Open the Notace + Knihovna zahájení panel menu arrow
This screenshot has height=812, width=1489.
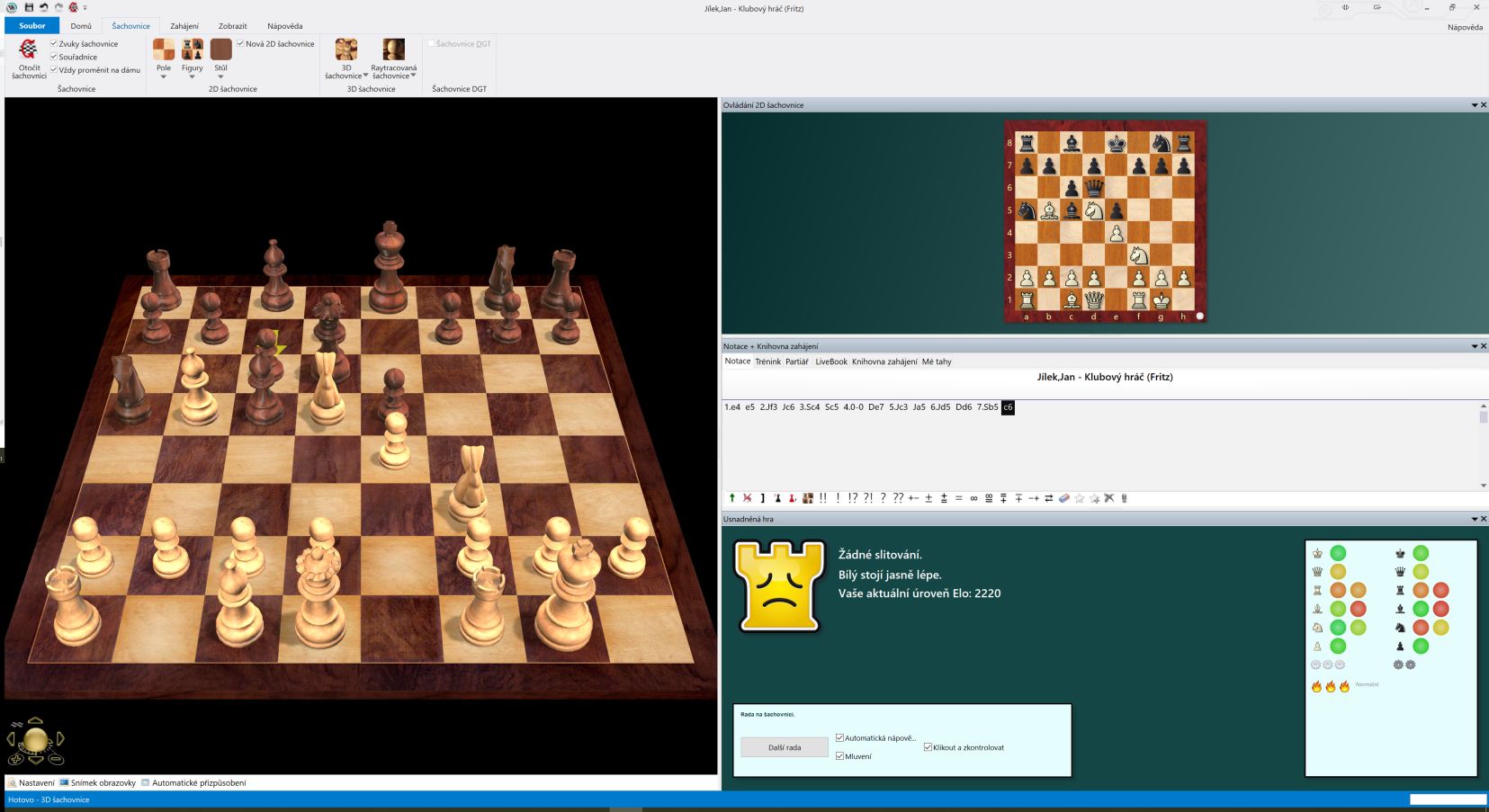click(x=1474, y=346)
